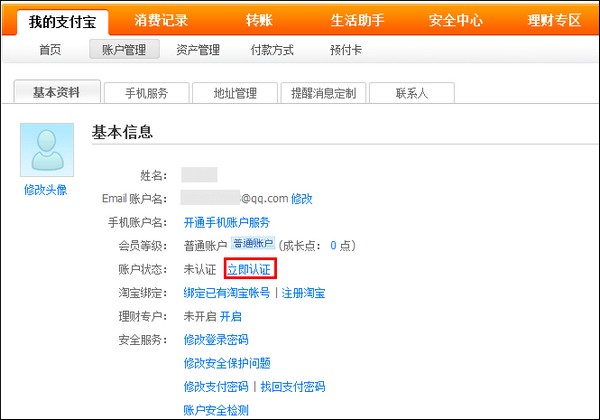The width and height of the screenshot is (600, 420).
Task: Open the 我的支付宝 main tab
Action: tap(62, 21)
